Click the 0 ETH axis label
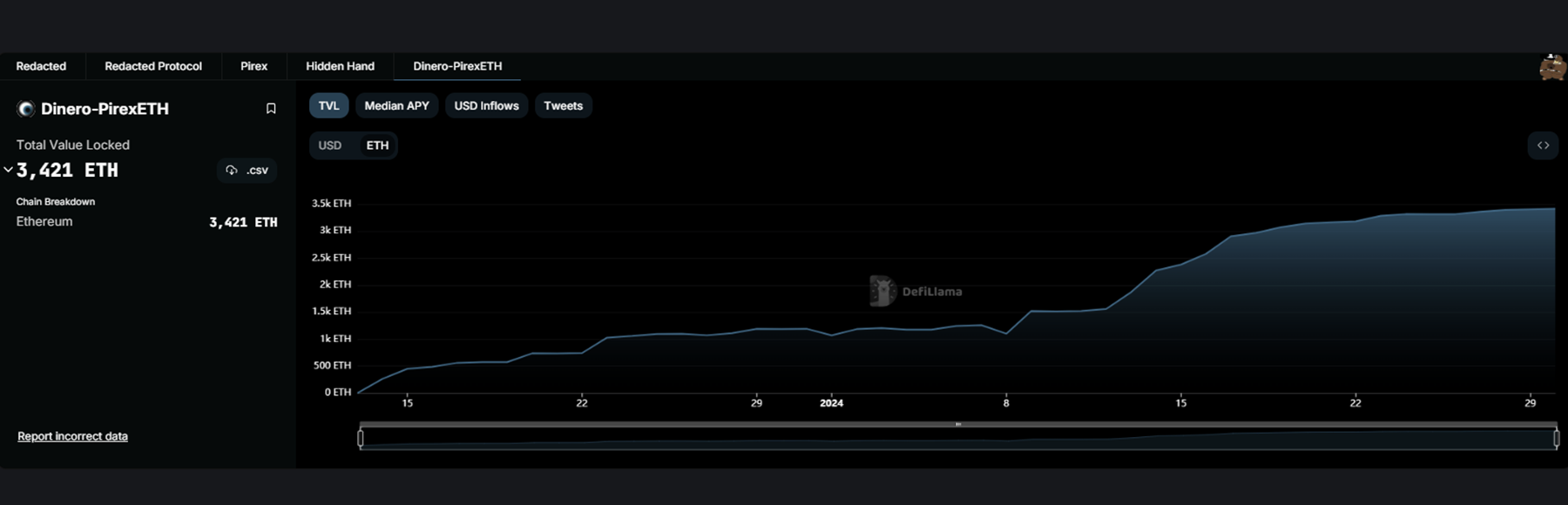 click(338, 392)
